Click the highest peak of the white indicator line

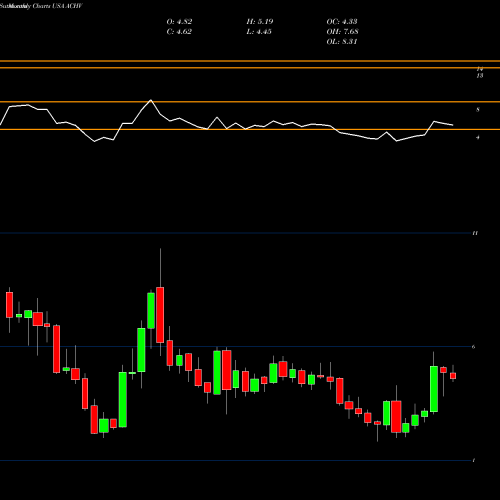(151, 100)
